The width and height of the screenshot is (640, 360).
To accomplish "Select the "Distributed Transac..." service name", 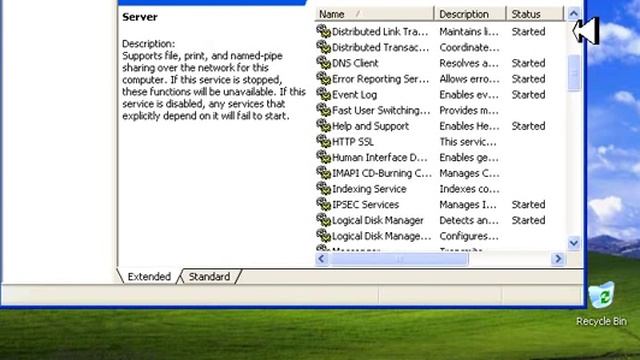I will coord(380,47).
